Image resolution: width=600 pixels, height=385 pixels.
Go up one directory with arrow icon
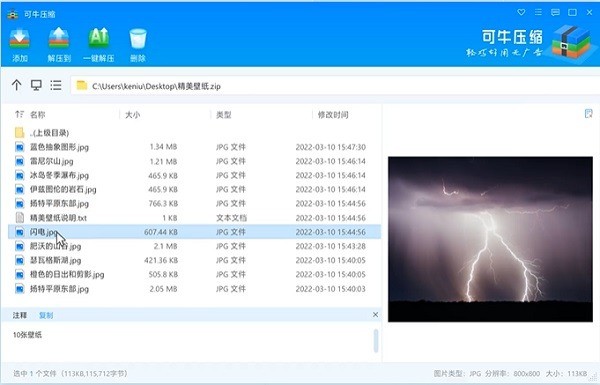[x=16, y=85]
